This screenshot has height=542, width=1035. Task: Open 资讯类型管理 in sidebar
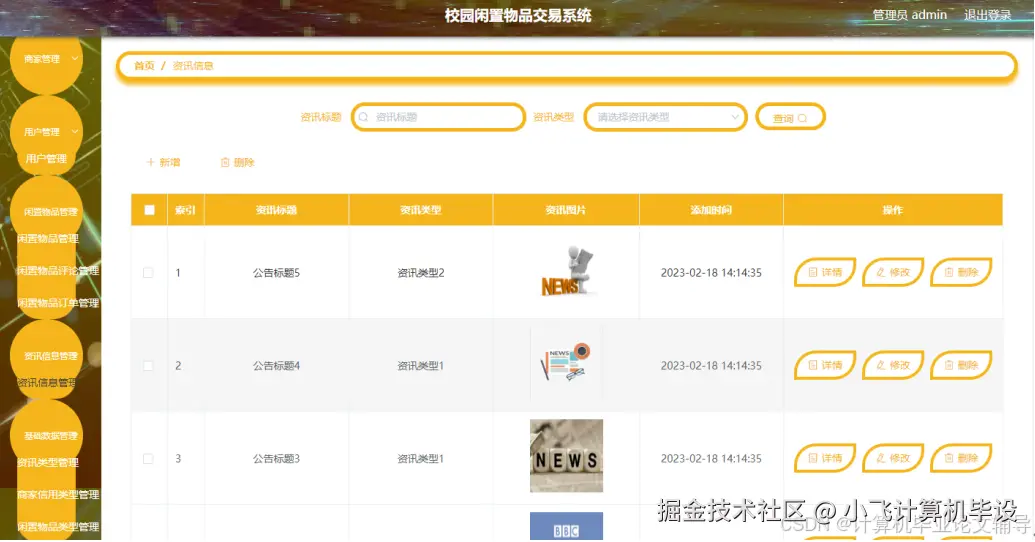48,462
